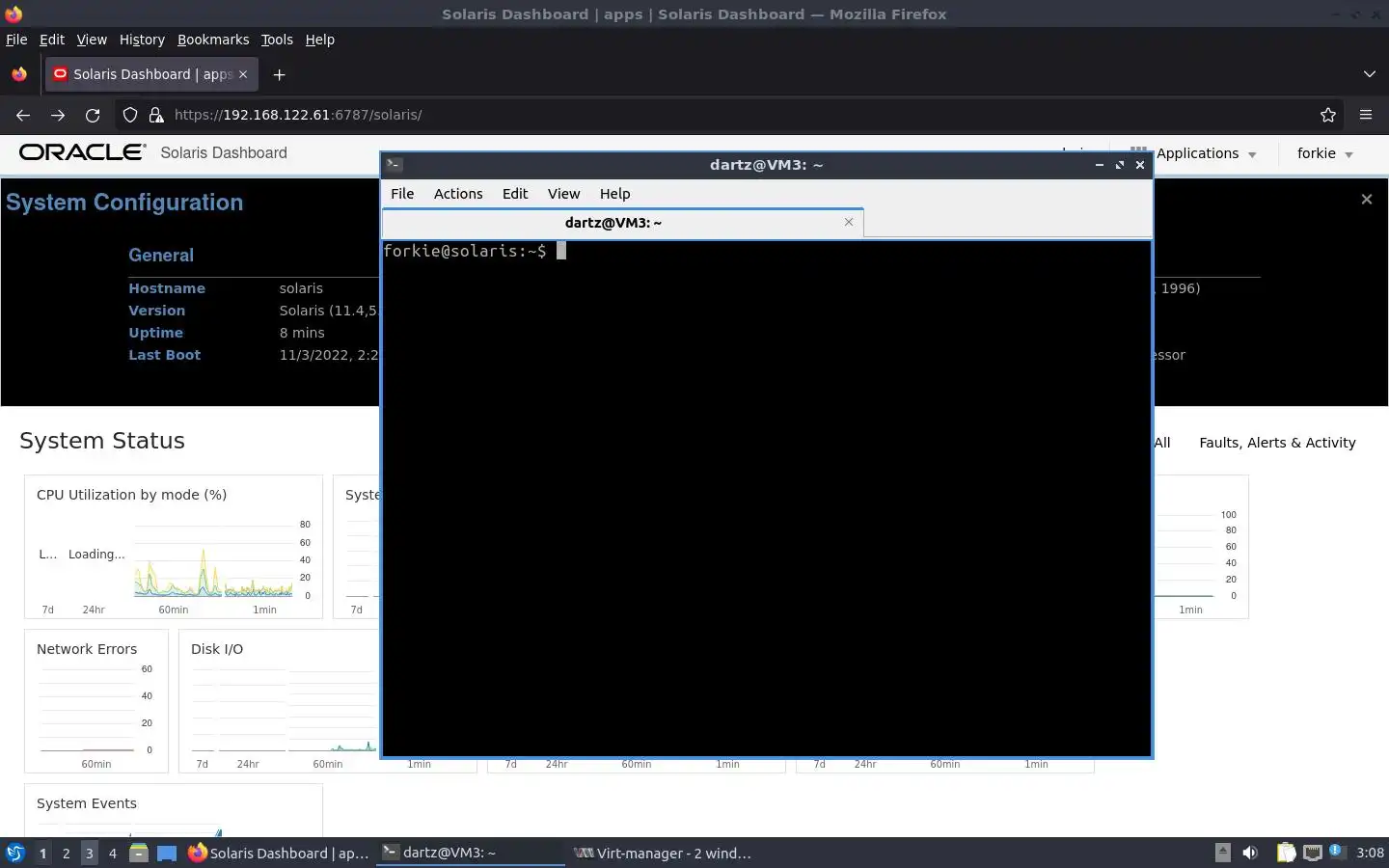1389x868 pixels.
Task: Open Firefox File menu
Action: tap(16, 40)
